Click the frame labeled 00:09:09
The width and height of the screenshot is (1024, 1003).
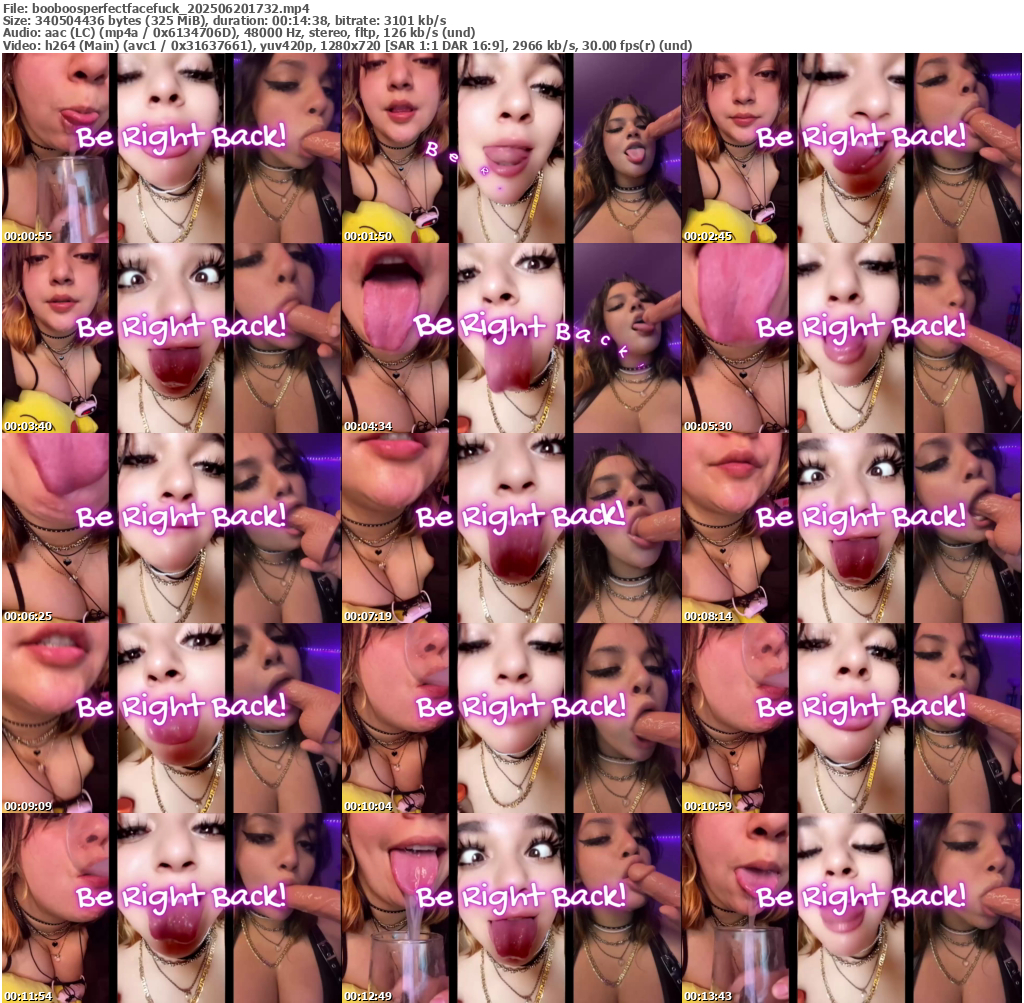coord(171,718)
